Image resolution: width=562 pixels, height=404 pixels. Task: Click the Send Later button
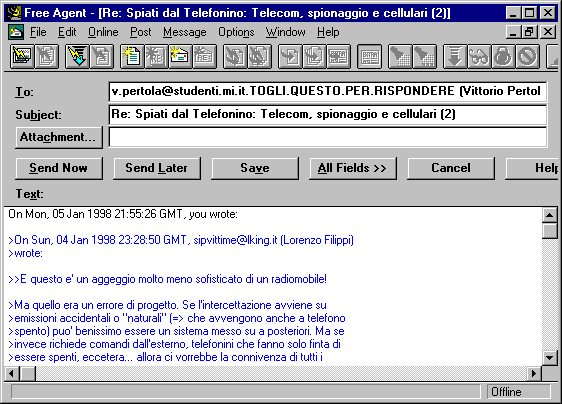157,168
